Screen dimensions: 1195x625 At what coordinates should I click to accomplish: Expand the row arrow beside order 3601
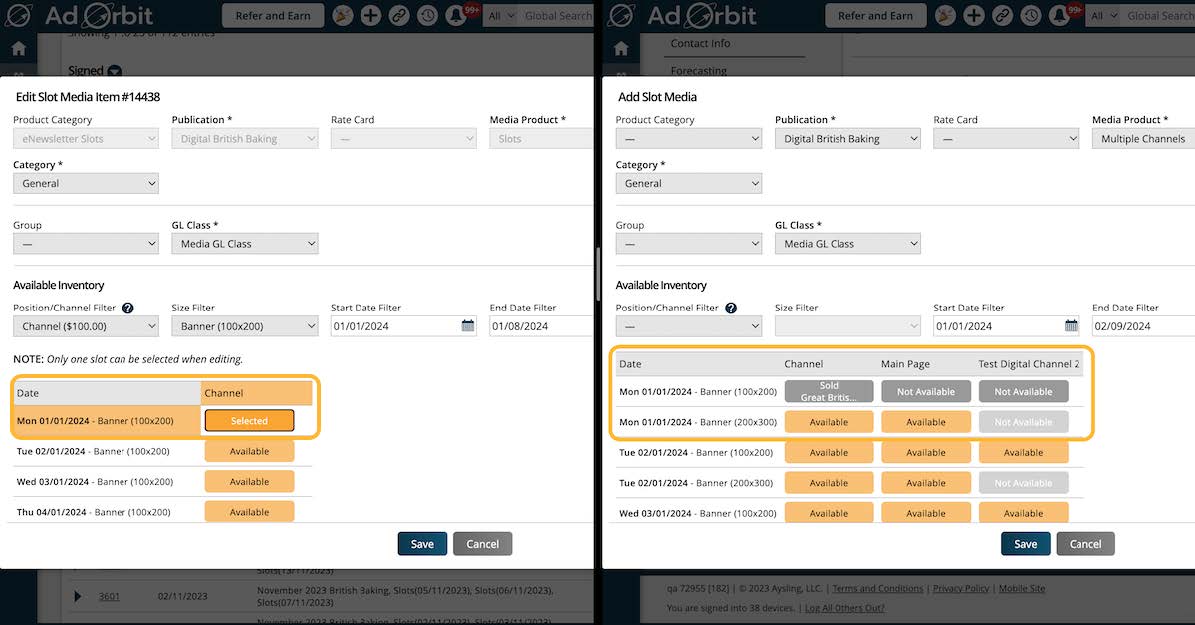77,596
